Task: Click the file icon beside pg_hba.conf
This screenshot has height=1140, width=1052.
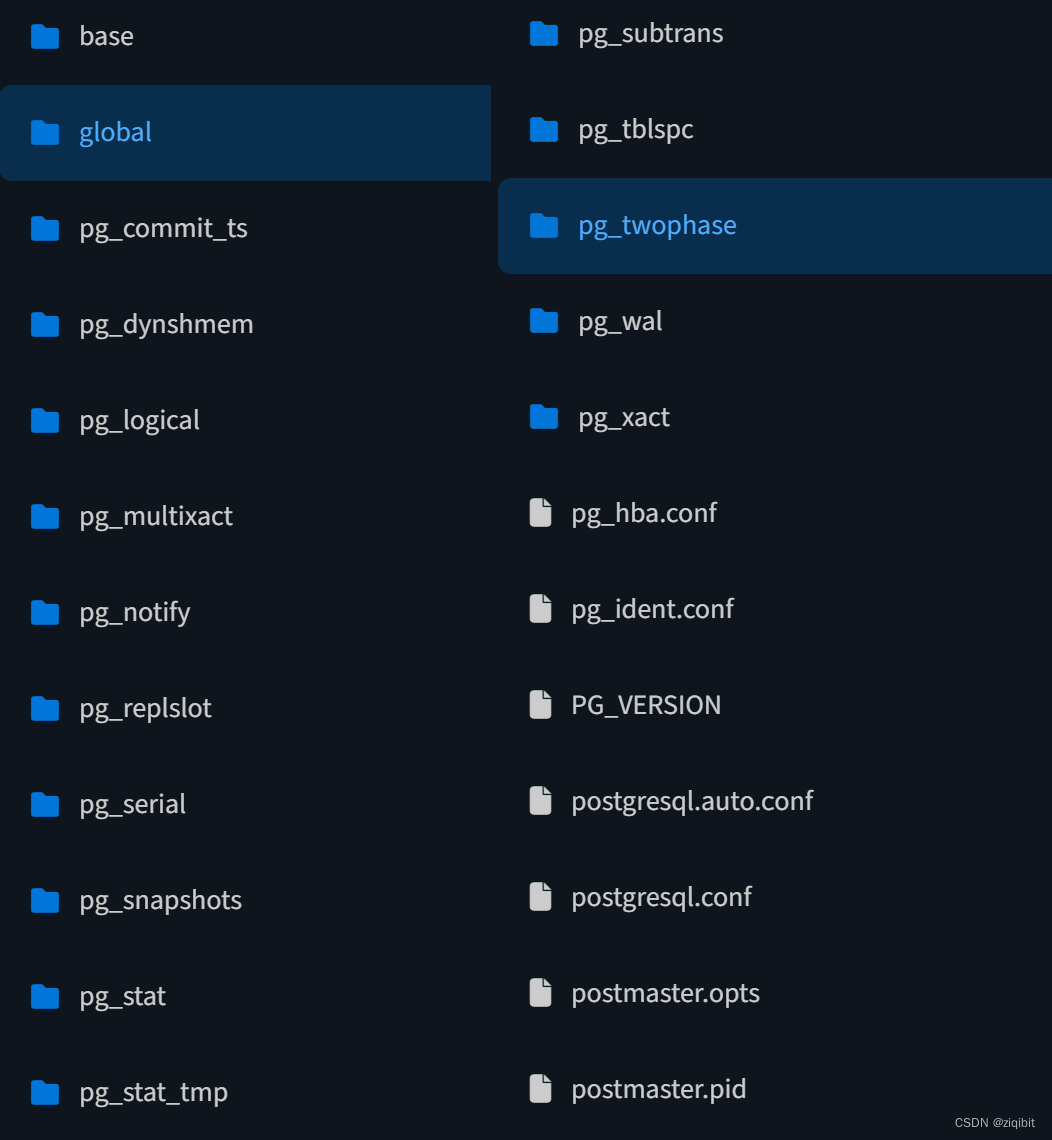Action: tap(540, 513)
